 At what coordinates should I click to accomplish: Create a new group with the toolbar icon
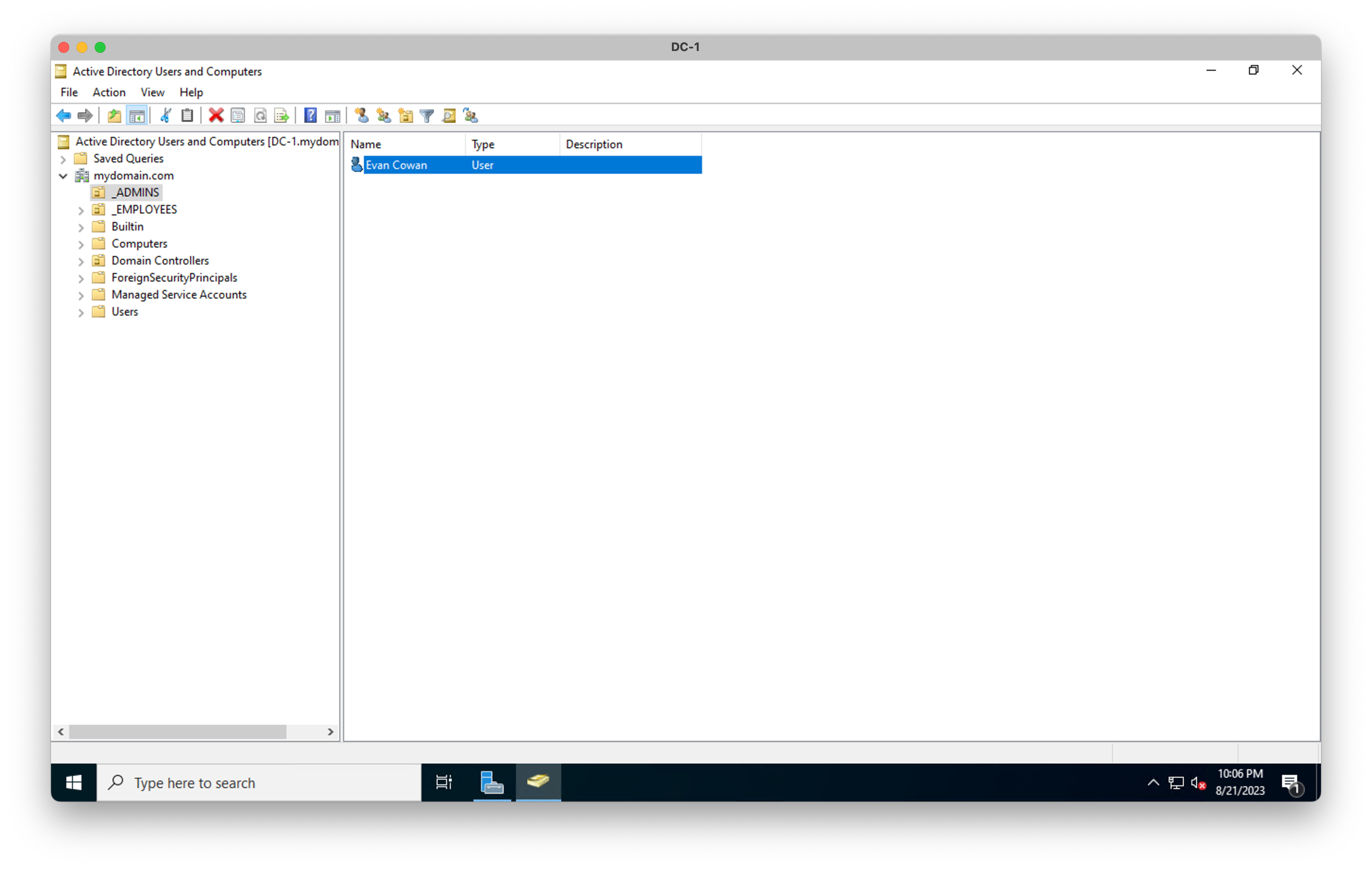point(383,115)
